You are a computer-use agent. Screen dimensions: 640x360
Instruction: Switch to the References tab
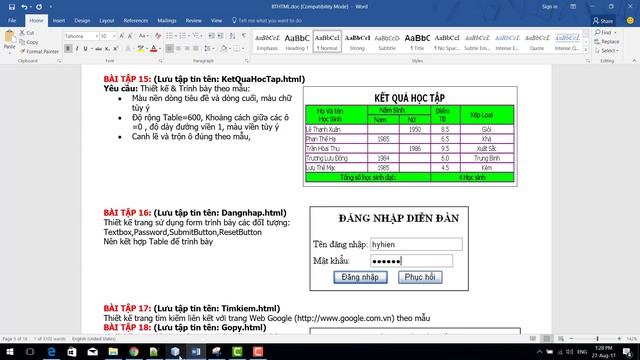click(x=136, y=20)
